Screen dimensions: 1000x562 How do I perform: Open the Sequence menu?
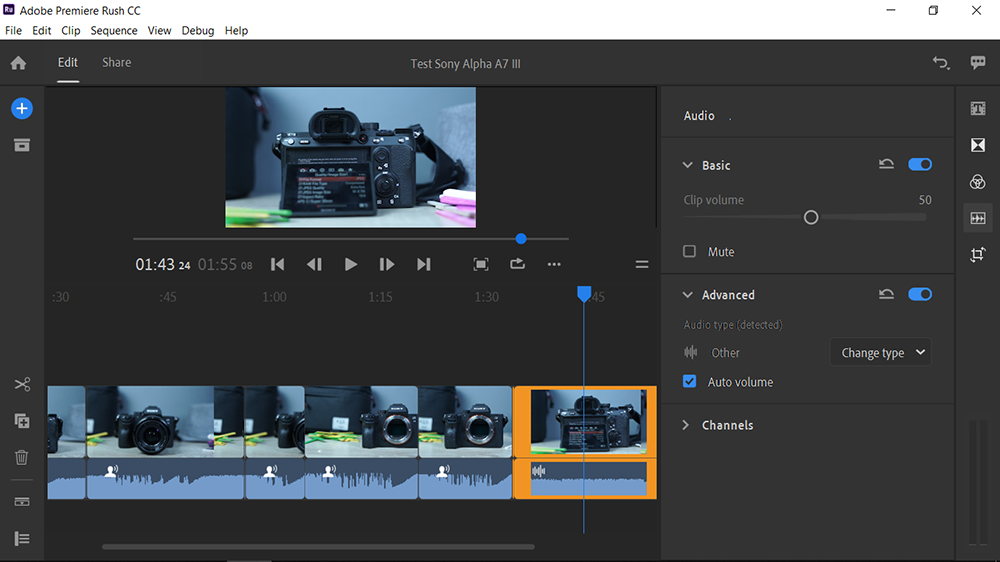114,31
